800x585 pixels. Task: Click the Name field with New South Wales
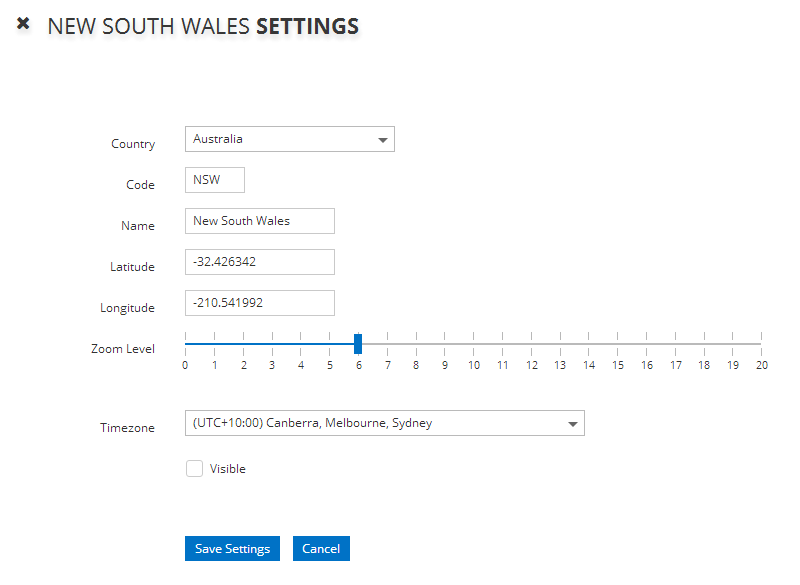(x=260, y=221)
